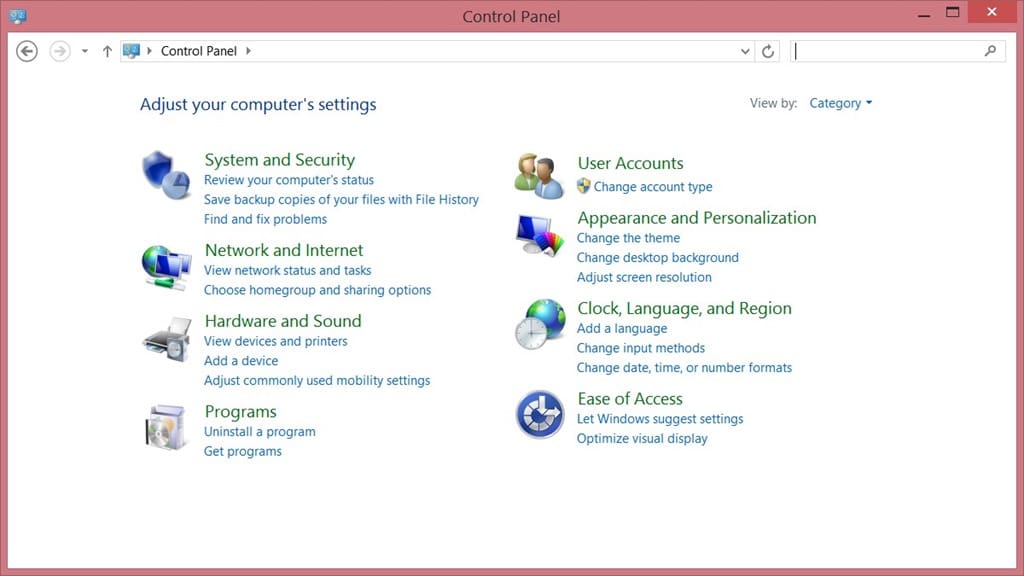Viewport: 1024px width, 576px height.
Task: Close the Control Panel window
Action: click(x=992, y=12)
